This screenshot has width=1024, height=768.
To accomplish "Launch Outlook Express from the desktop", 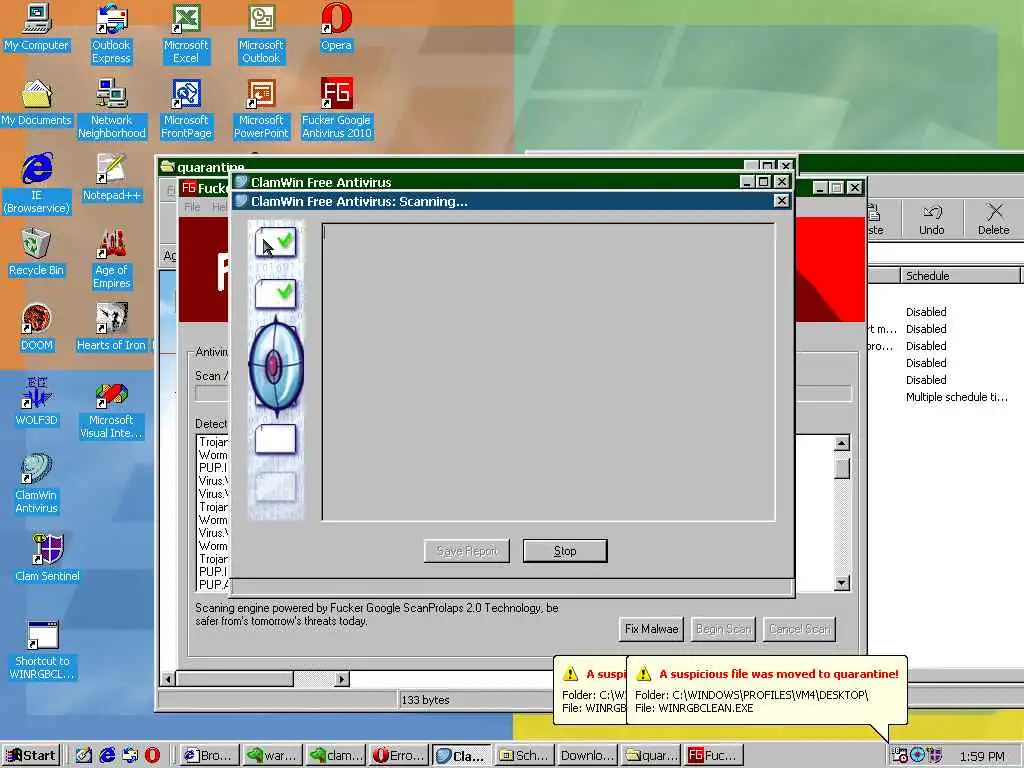I will pos(111,34).
